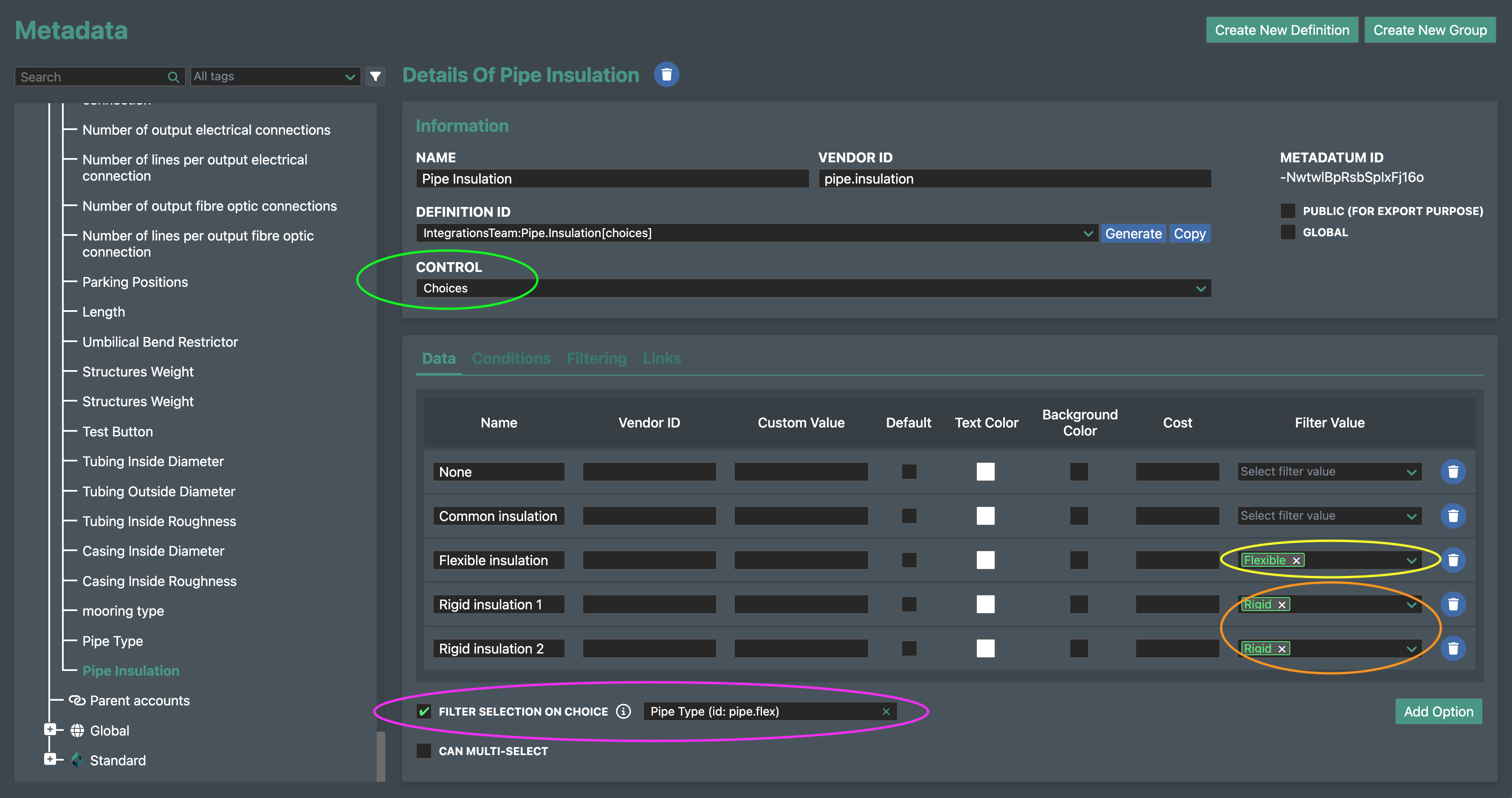Click Create New Group button

point(1430,30)
